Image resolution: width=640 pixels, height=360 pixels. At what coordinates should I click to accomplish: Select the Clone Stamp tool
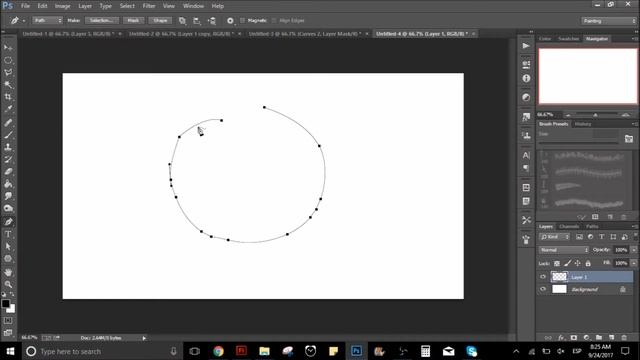8,147
